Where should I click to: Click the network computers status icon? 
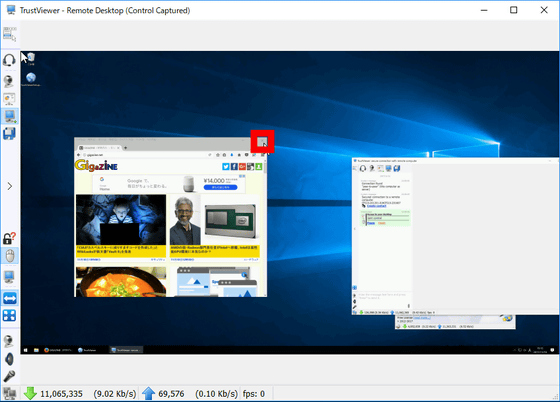pyautogui.click(x=10, y=394)
